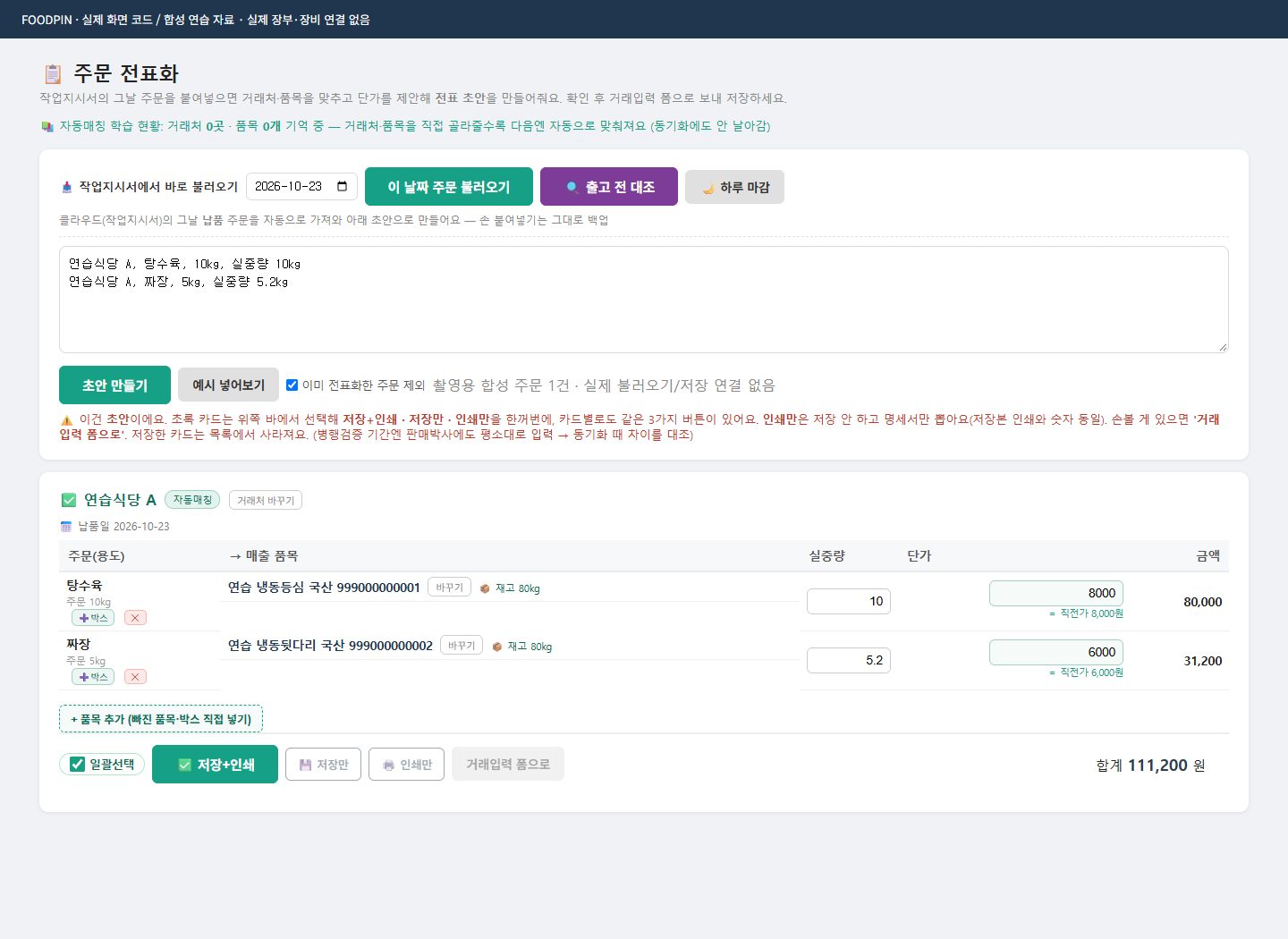Click 직전가 8,000원 hint
The width and height of the screenshot is (1288, 939).
(x=1086, y=613)
